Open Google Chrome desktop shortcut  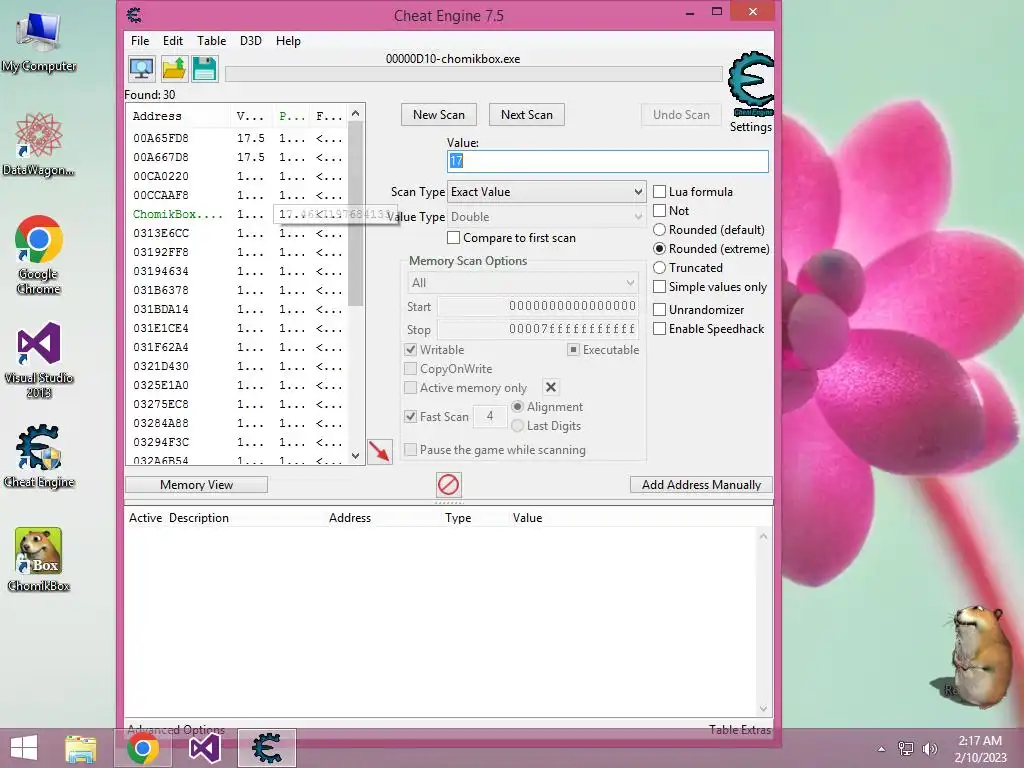[39, 255]
